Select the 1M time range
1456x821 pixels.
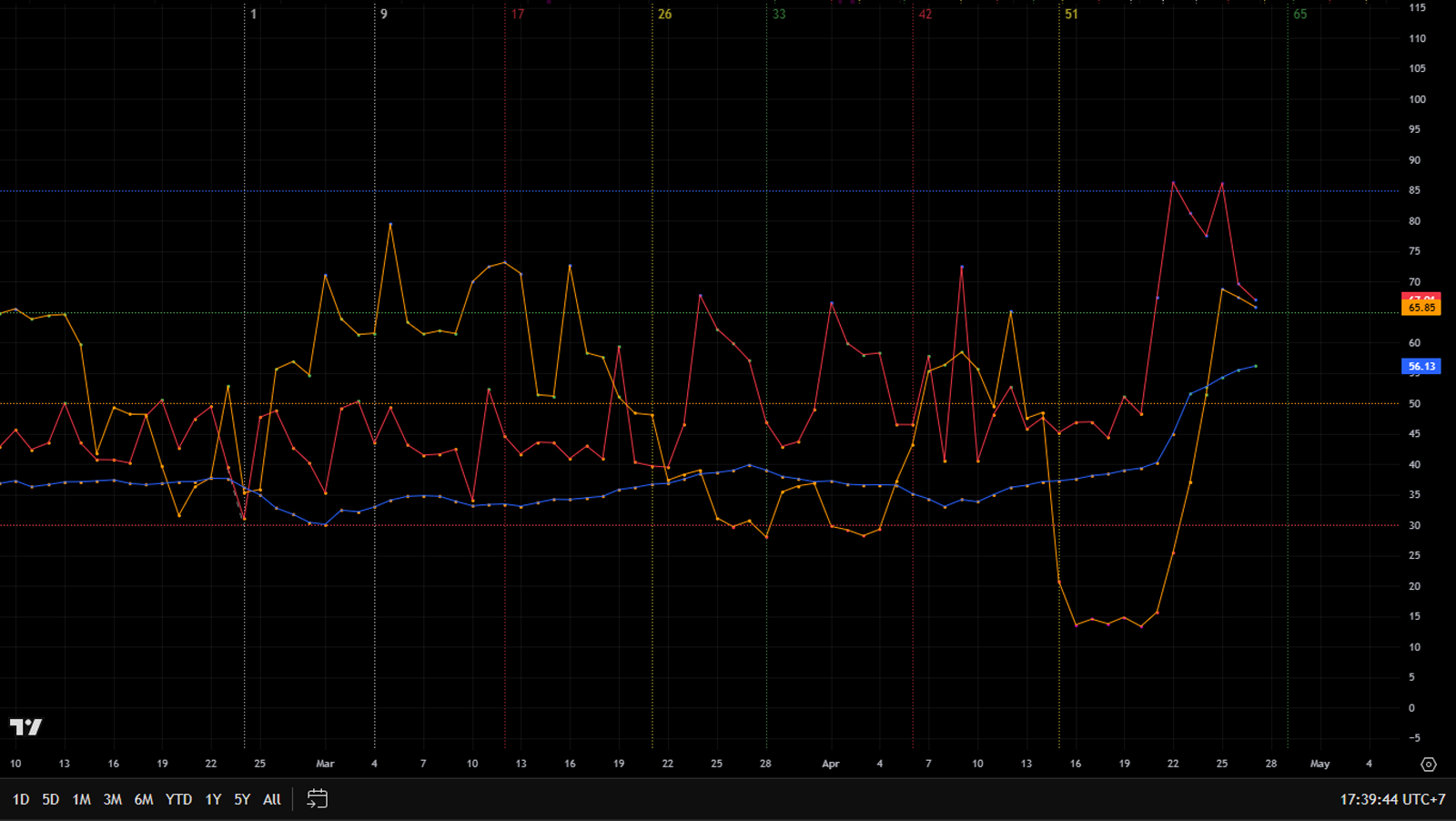click(82, 799)
